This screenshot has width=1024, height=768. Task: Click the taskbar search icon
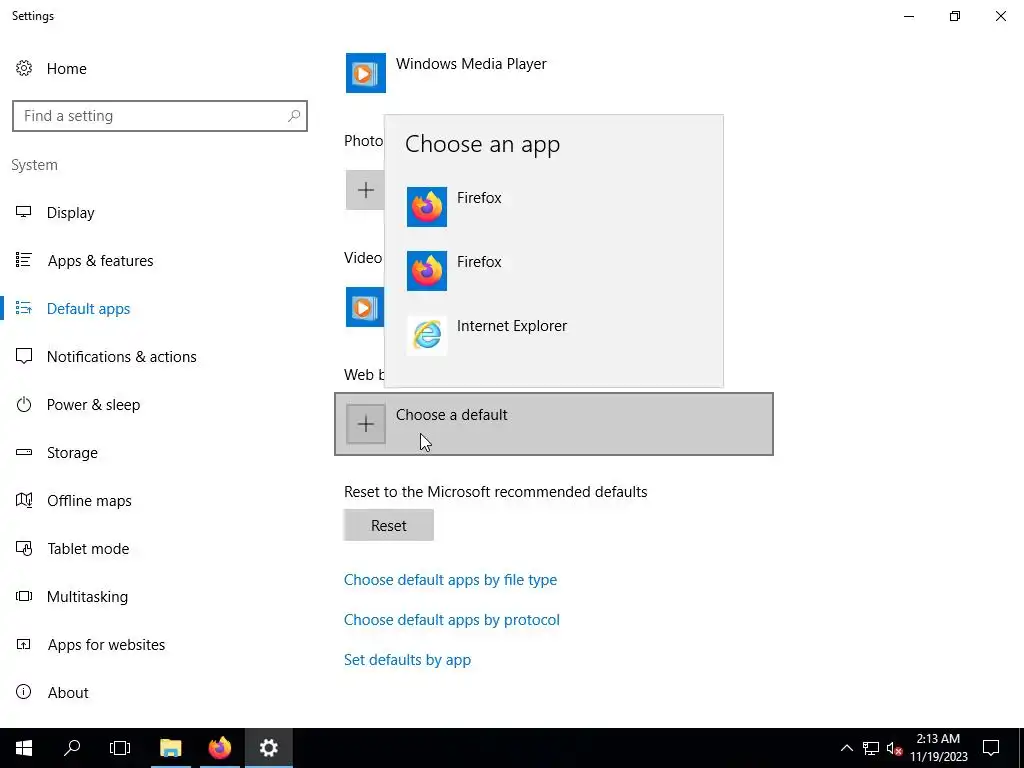point(72,748)
